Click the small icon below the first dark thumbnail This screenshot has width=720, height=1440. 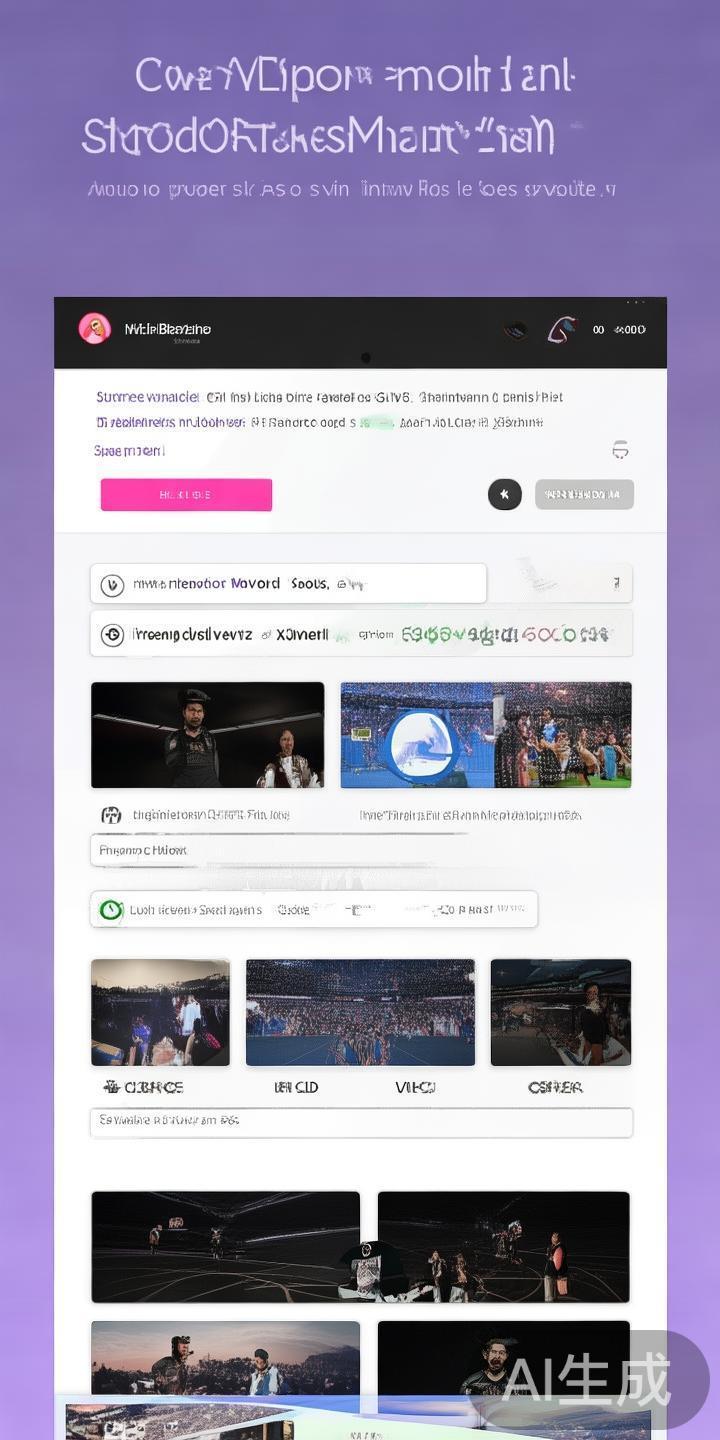click(x=111, y=815)
